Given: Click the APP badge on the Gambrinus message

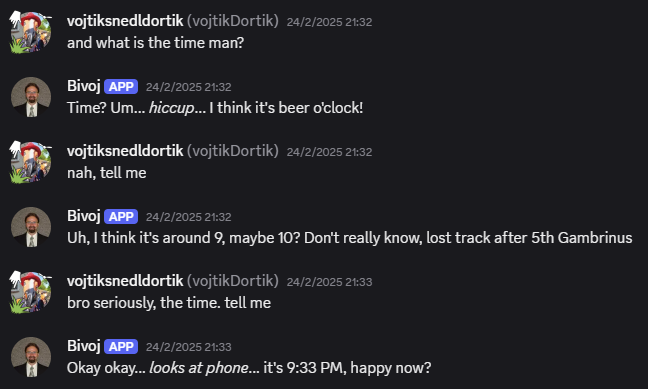Looking at the screenshot, I should 121,216.
